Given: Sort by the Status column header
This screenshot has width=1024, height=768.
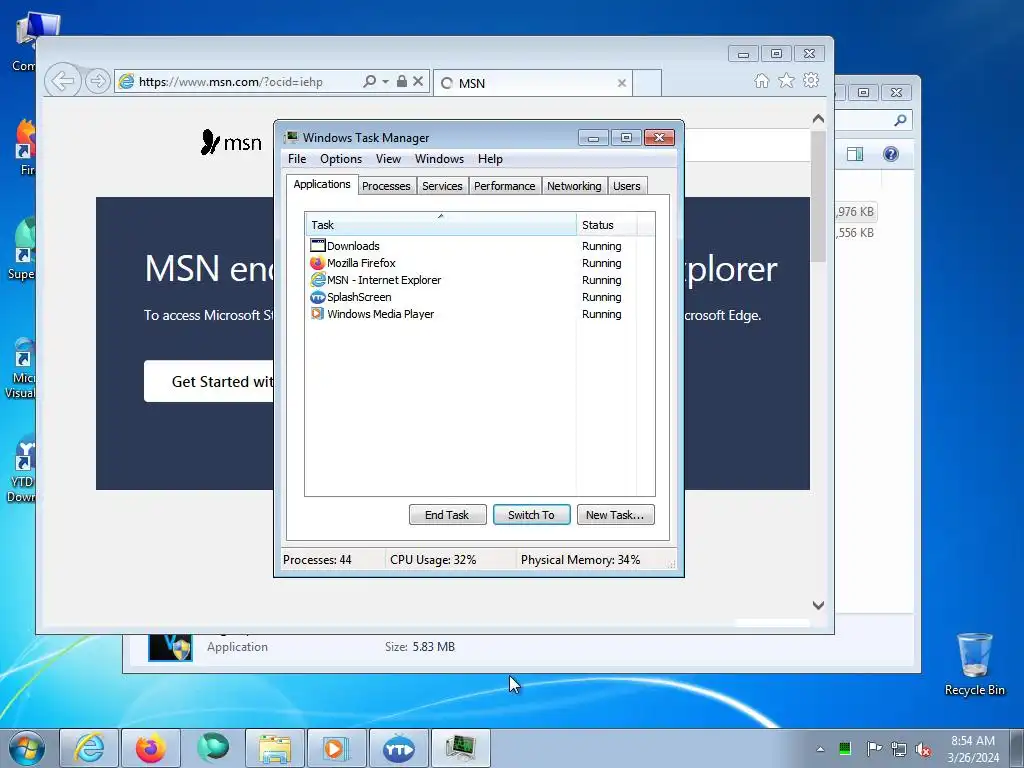Looking at the screenshot, I should 606,225.
